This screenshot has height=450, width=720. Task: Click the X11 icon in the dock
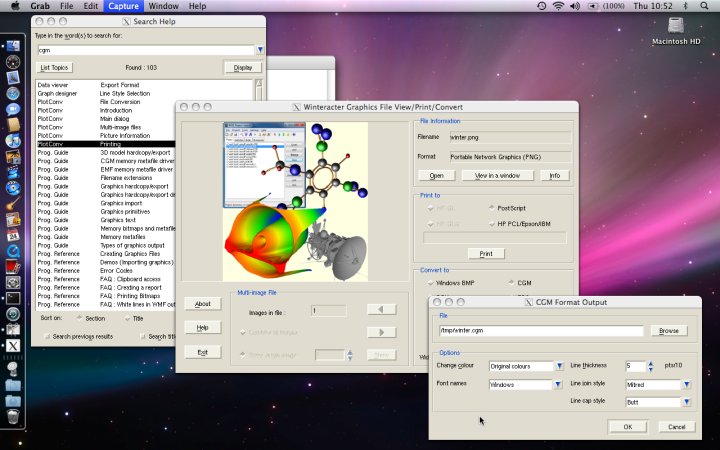click(13, 346)
